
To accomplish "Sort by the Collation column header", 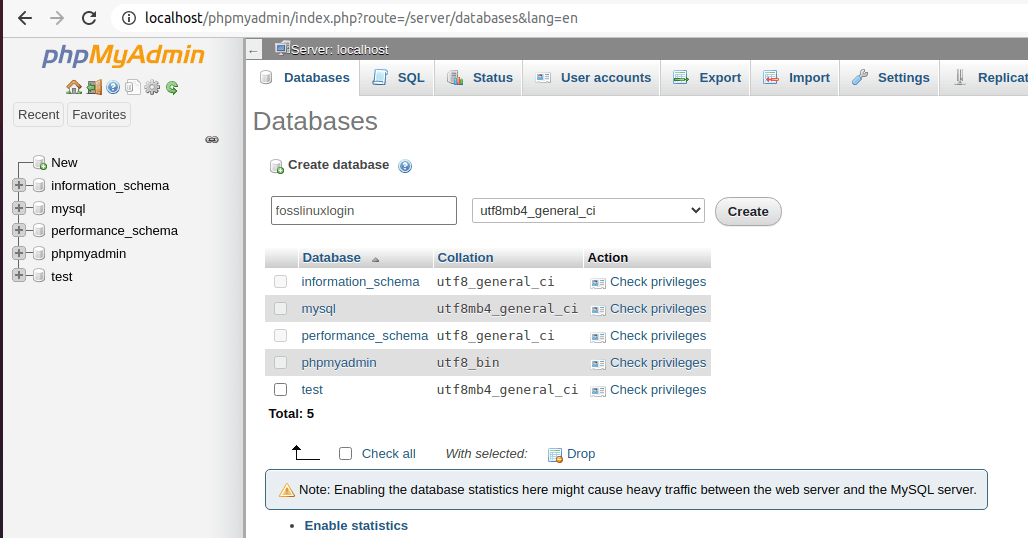I will [465, 258].
